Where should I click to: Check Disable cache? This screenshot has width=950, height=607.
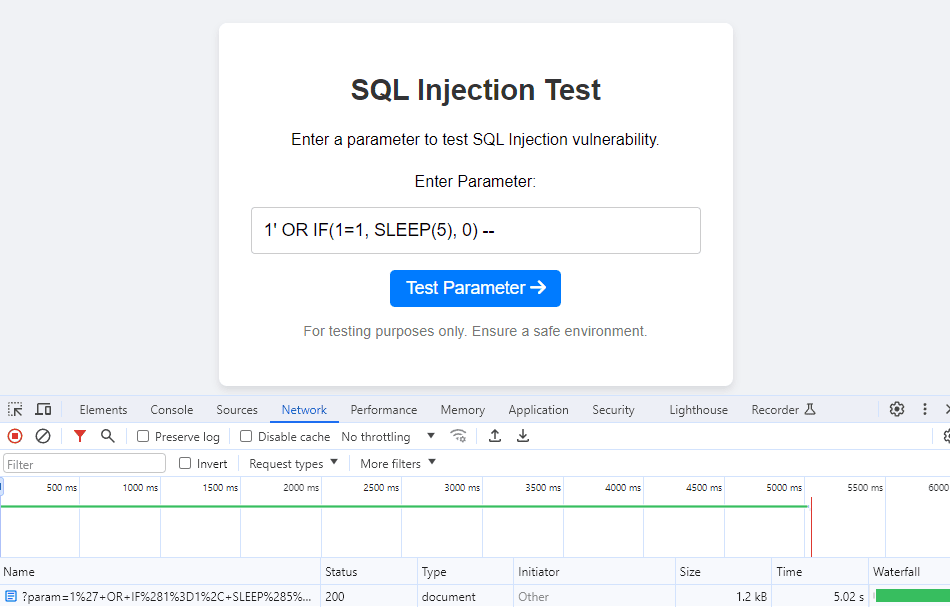[x=245, y=436]
